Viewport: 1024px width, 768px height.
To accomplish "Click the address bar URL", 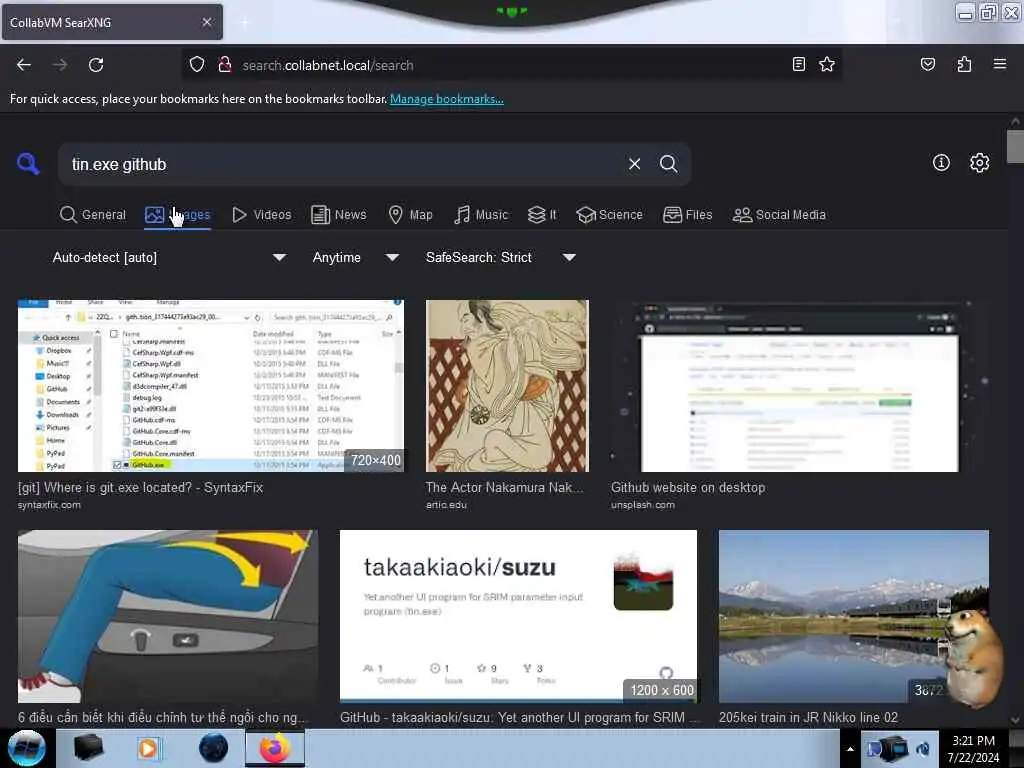I will [x=328, y=65].
